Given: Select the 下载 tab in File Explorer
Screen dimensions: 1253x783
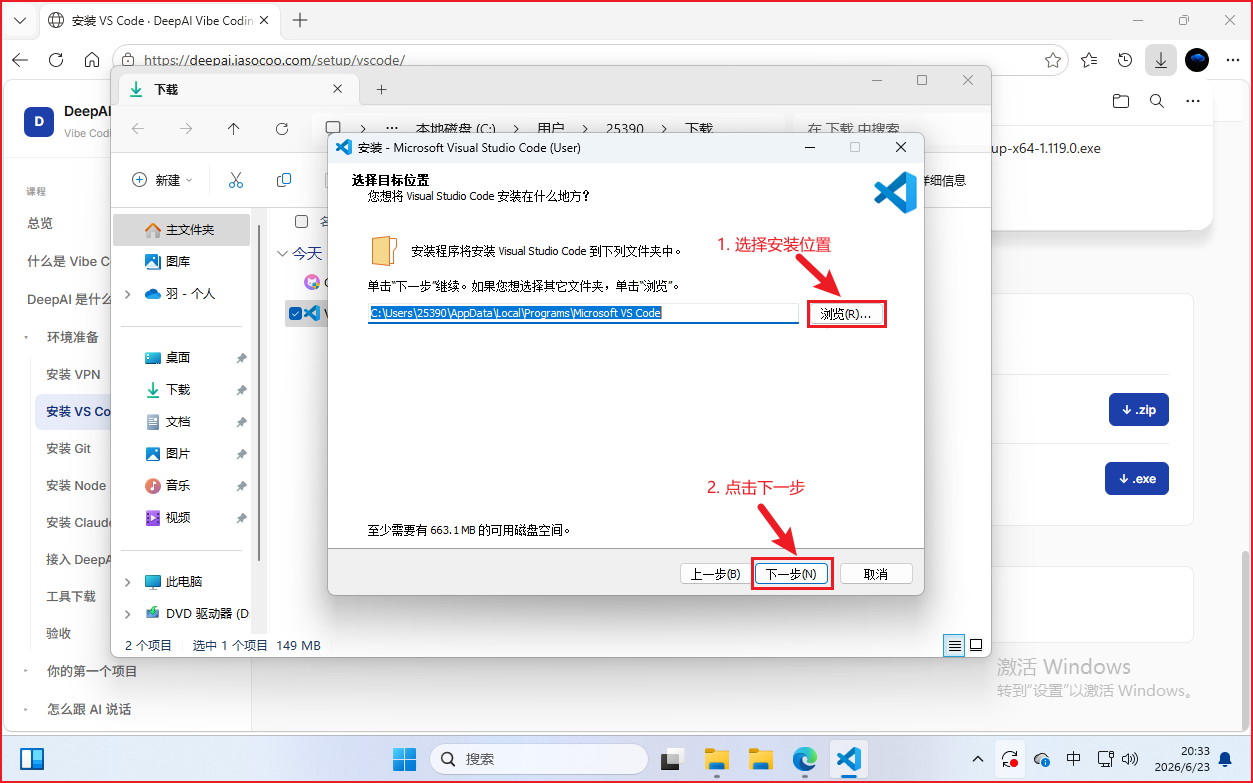Looking at the screenshot, I should [x=236, y=89].
